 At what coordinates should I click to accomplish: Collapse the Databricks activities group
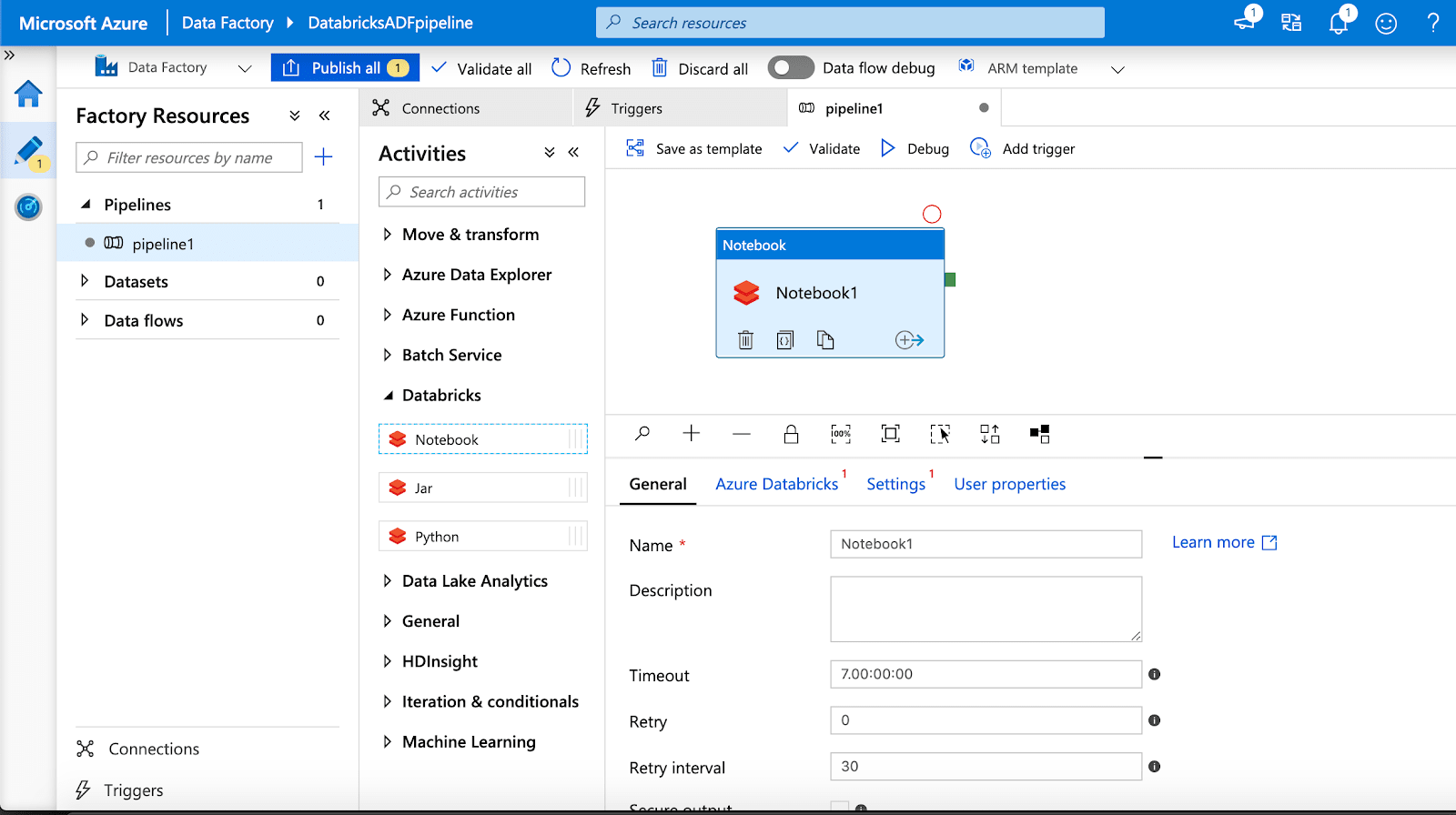[x=389, y=396]
